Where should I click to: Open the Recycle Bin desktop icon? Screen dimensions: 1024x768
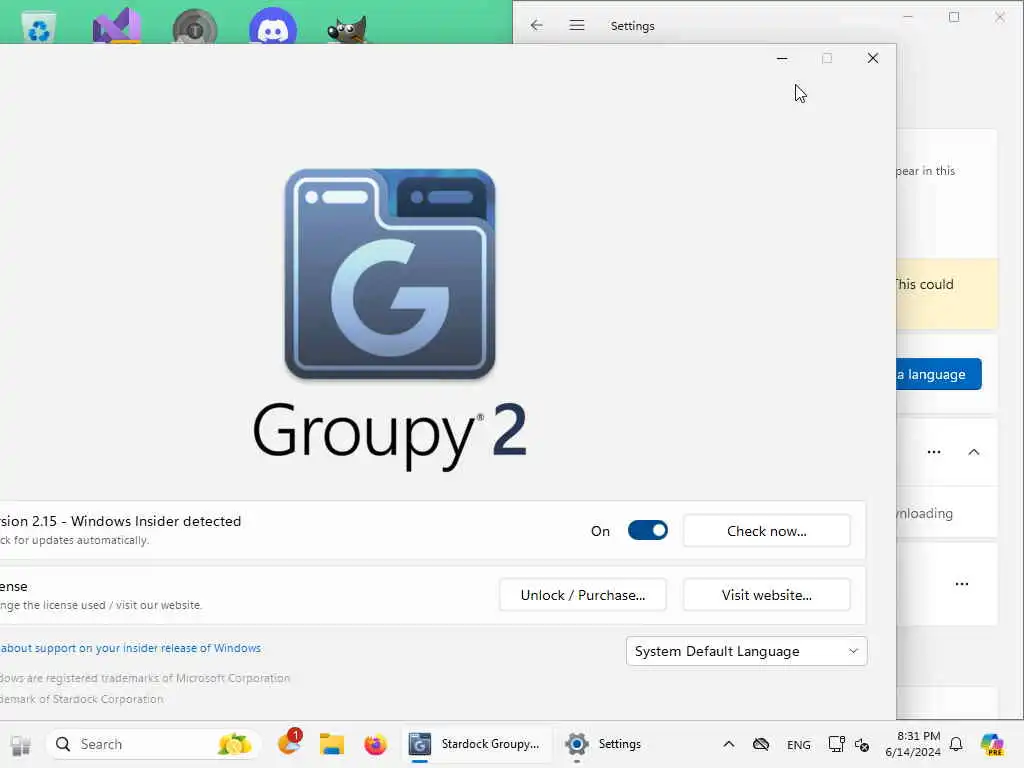pyautogui.click(x=39, y=27)
